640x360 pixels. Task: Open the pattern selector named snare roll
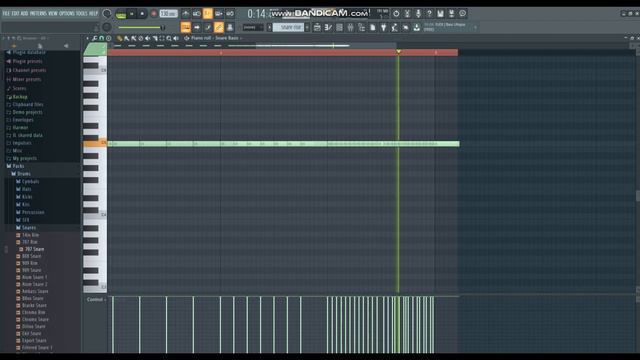(x=289, y=27)
